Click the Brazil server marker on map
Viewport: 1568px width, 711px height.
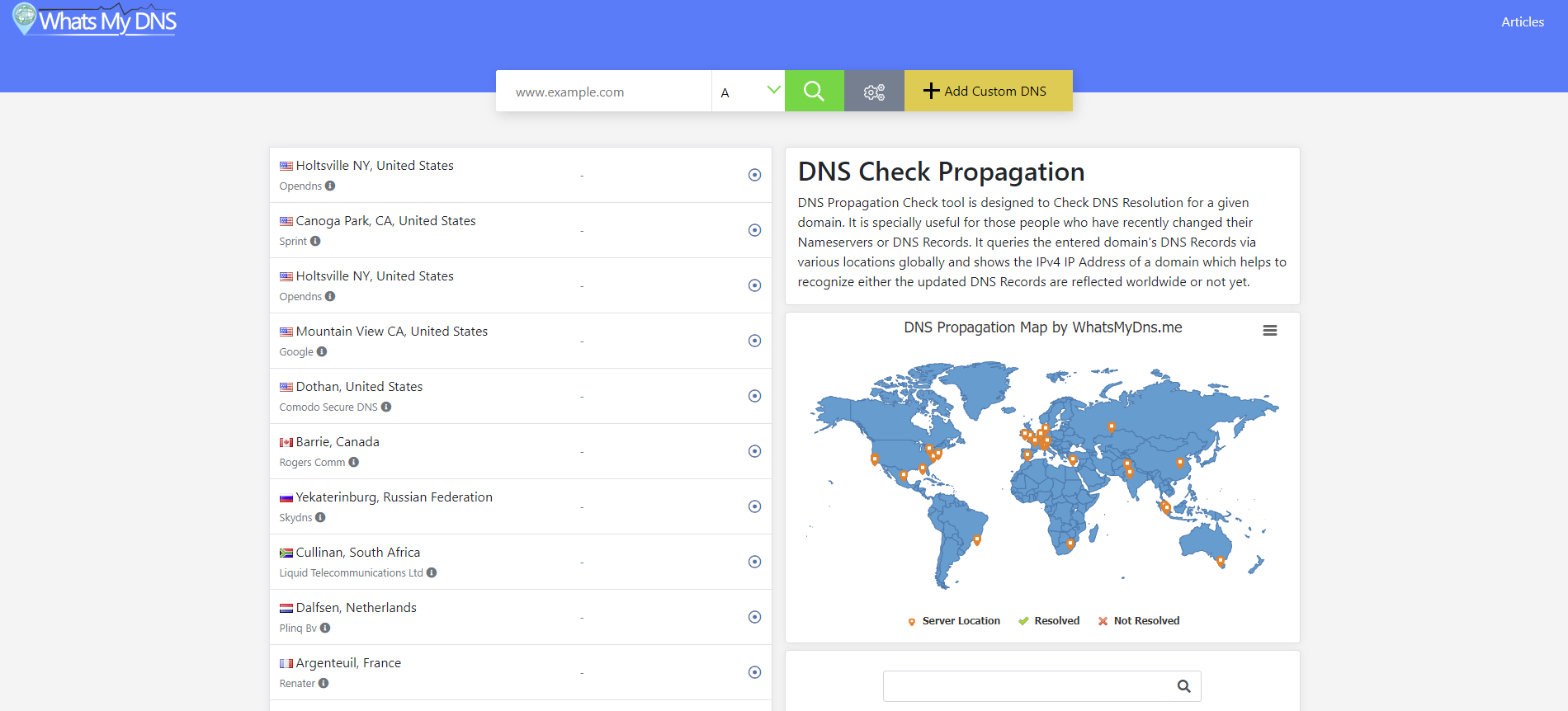tap(977, 539)
